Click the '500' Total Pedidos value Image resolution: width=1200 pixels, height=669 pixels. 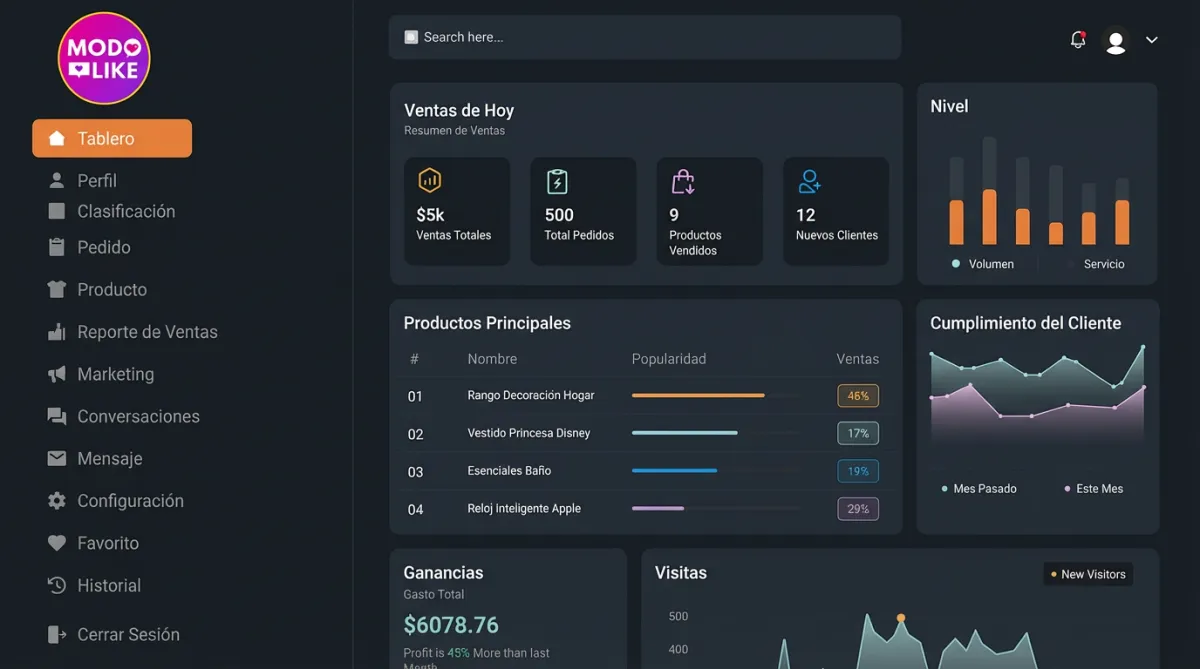(559, 215)
